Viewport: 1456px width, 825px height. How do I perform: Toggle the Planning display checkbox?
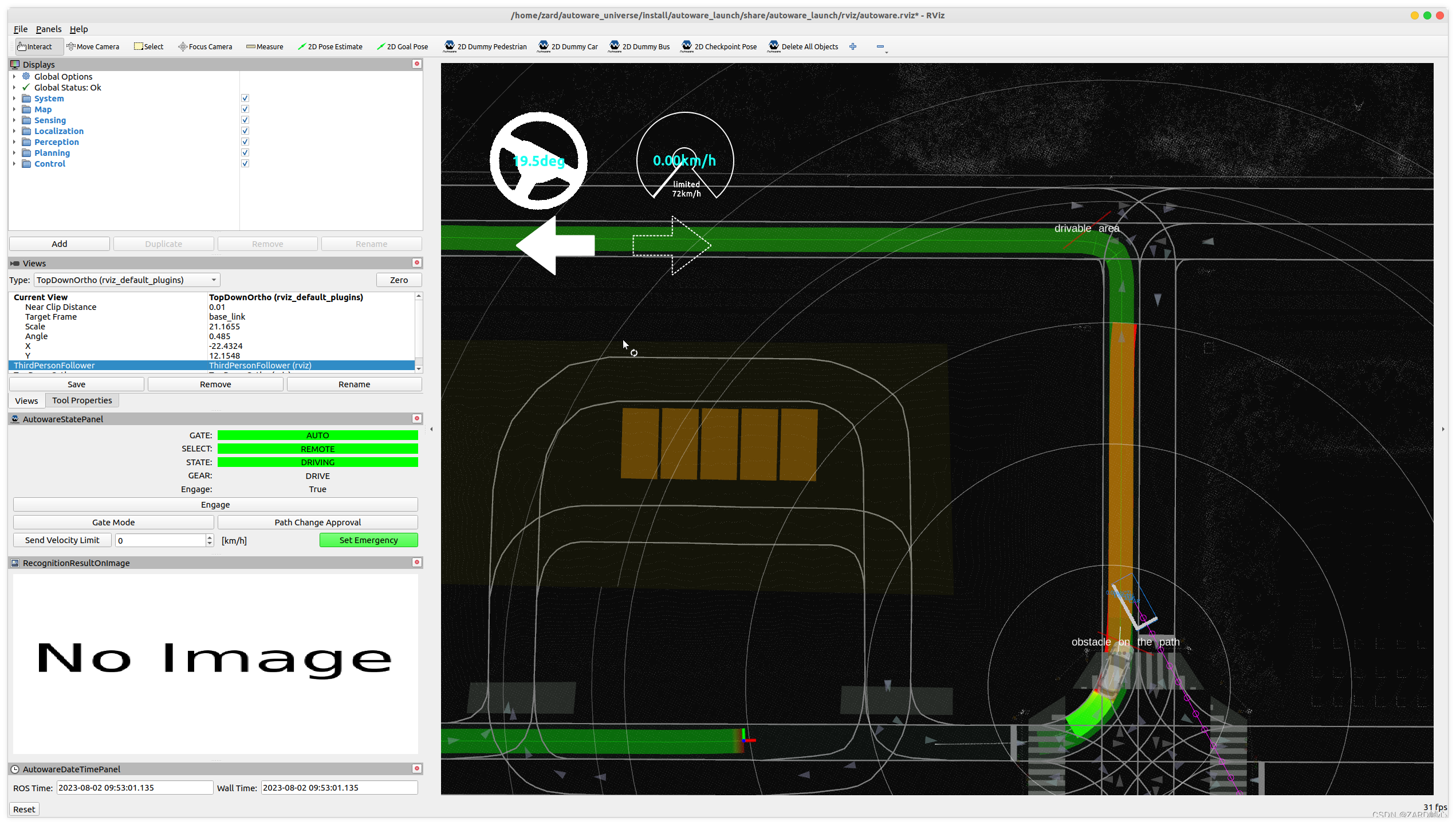pos(245,152)
